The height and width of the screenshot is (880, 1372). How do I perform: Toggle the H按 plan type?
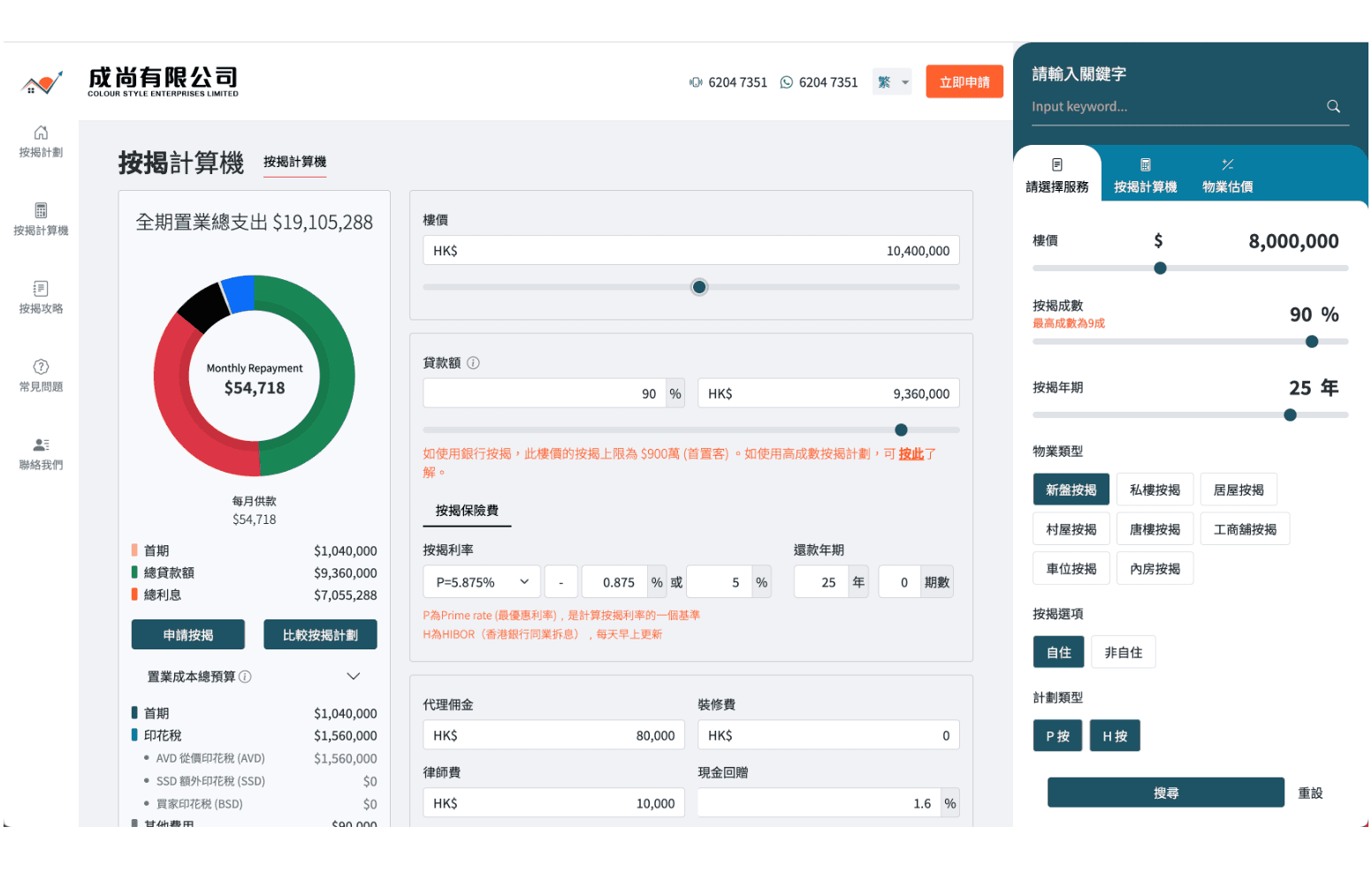(1114, 736)
